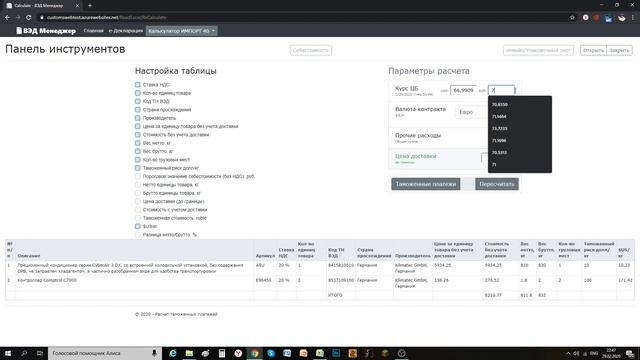Click the Открыть button
Image resolution: width=640 pixels, height=360 pixels.
point(593,50)
